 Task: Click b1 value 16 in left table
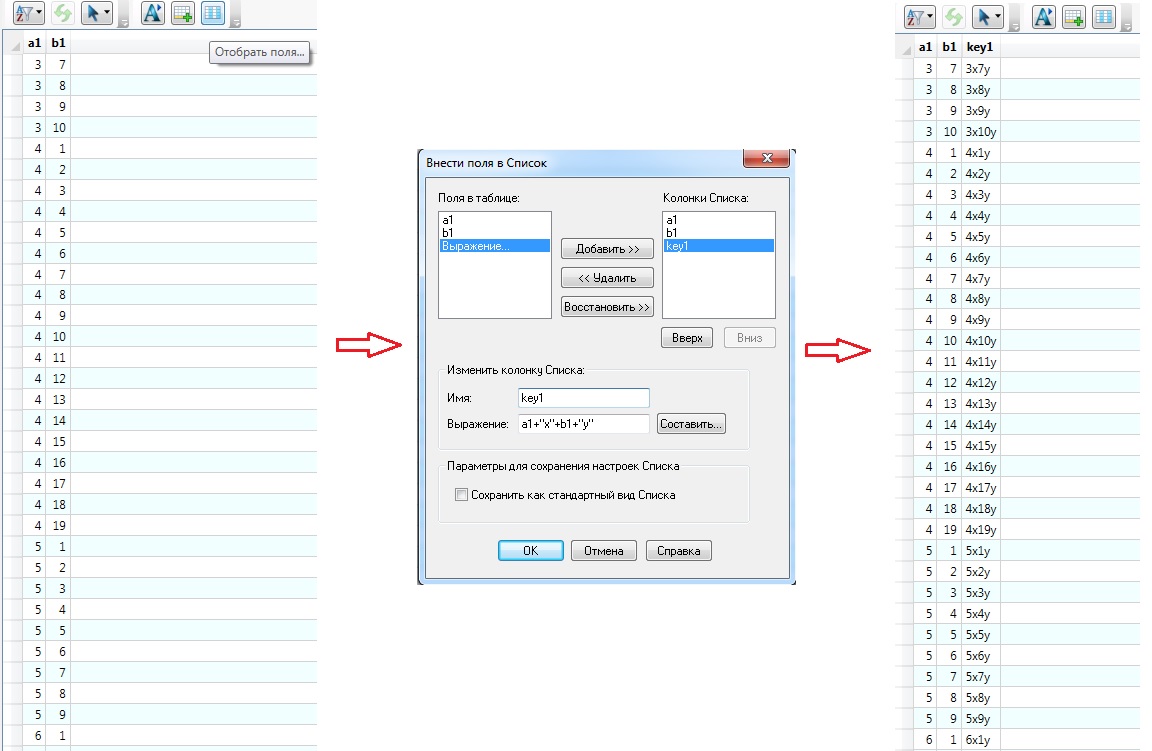click(59, 463)
